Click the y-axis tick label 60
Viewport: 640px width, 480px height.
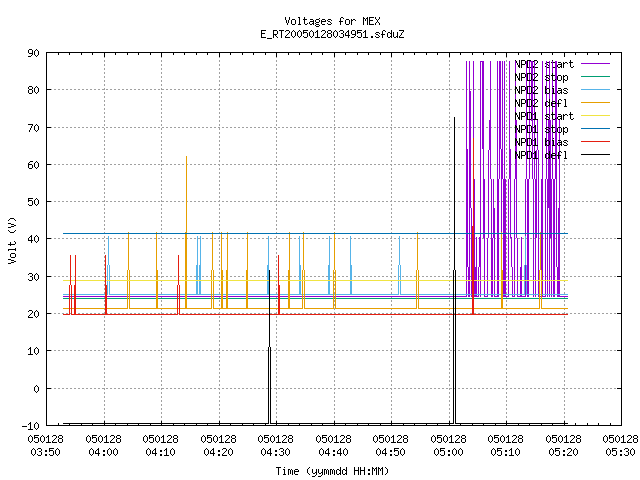(x=33, y=165)
